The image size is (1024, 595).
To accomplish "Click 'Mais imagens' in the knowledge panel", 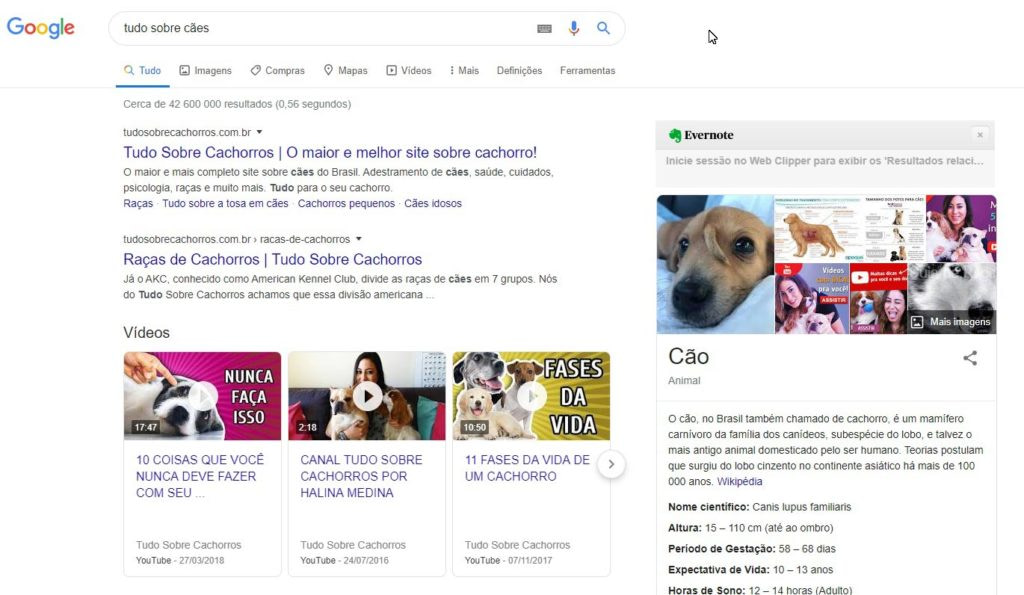I will point(952,321).
